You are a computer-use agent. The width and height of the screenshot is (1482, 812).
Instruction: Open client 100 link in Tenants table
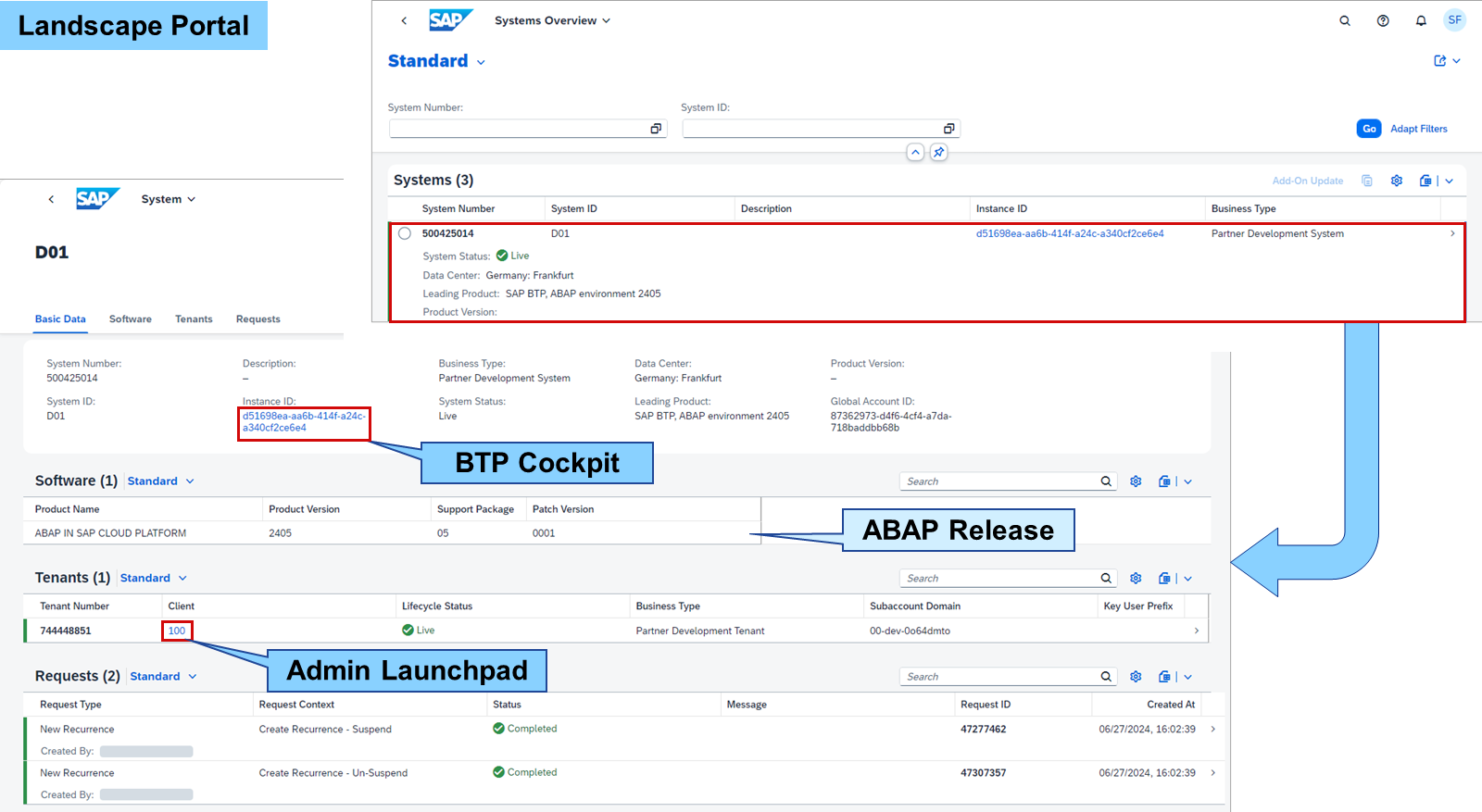tap(177, 631)
